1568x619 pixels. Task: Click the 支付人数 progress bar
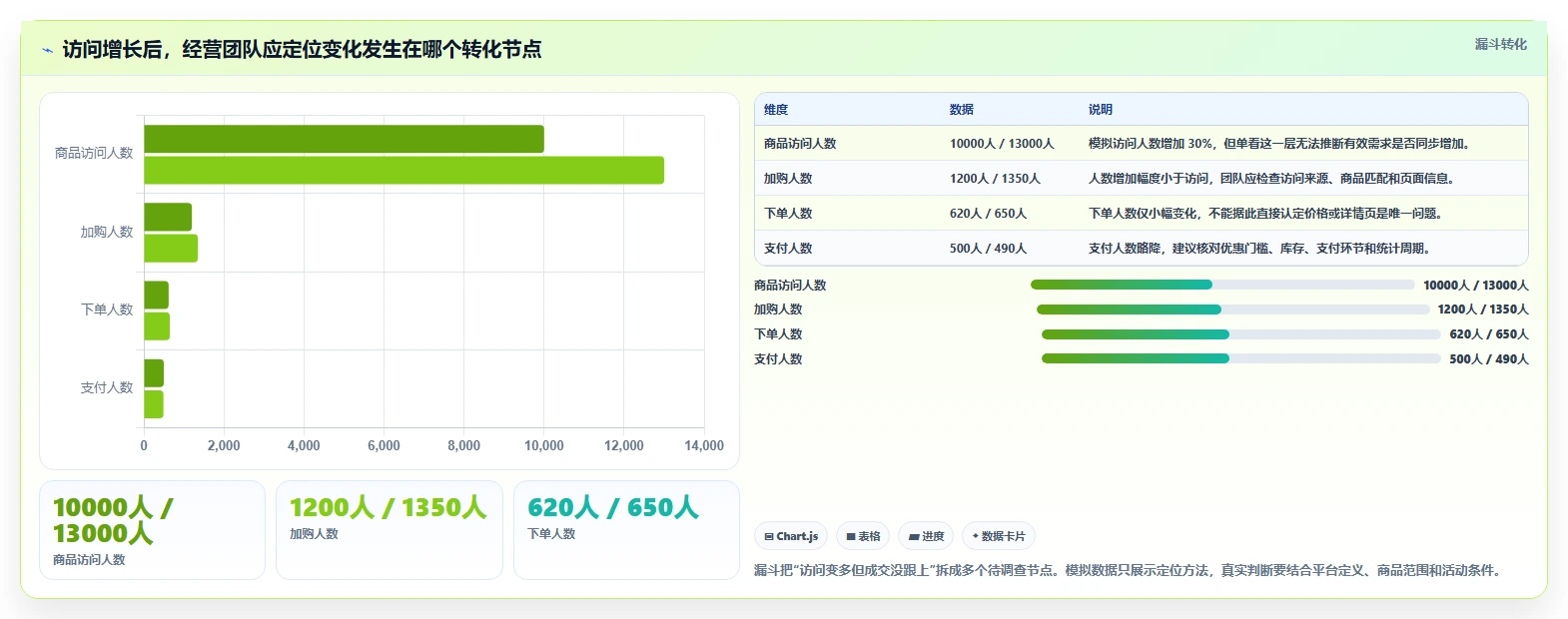pos(1241,358)
